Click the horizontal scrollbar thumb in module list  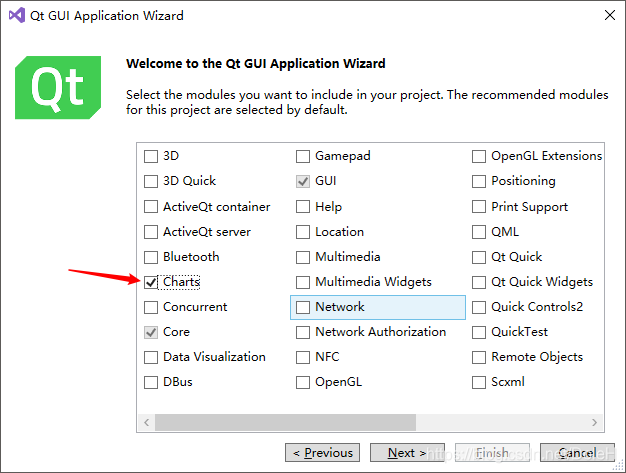point(285,422)
